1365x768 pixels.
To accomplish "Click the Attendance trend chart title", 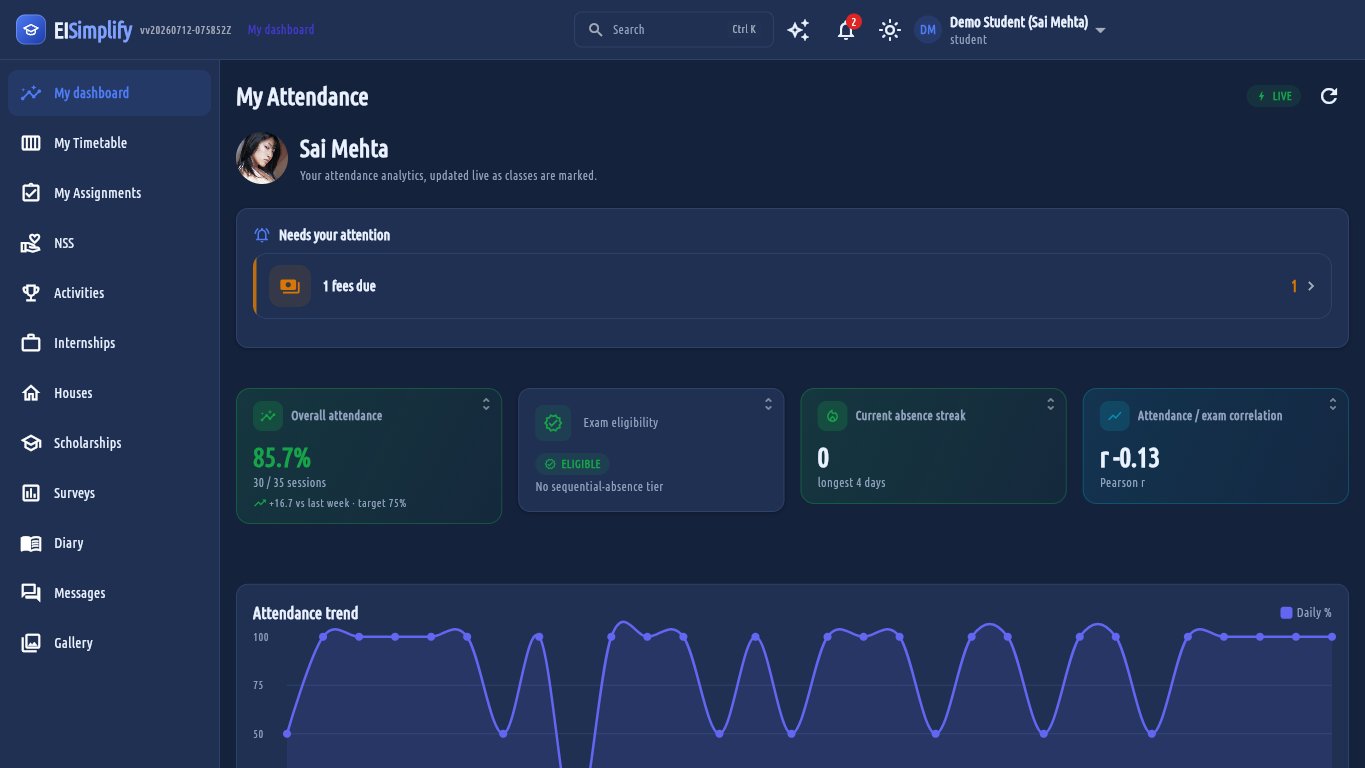I will 305,613.
